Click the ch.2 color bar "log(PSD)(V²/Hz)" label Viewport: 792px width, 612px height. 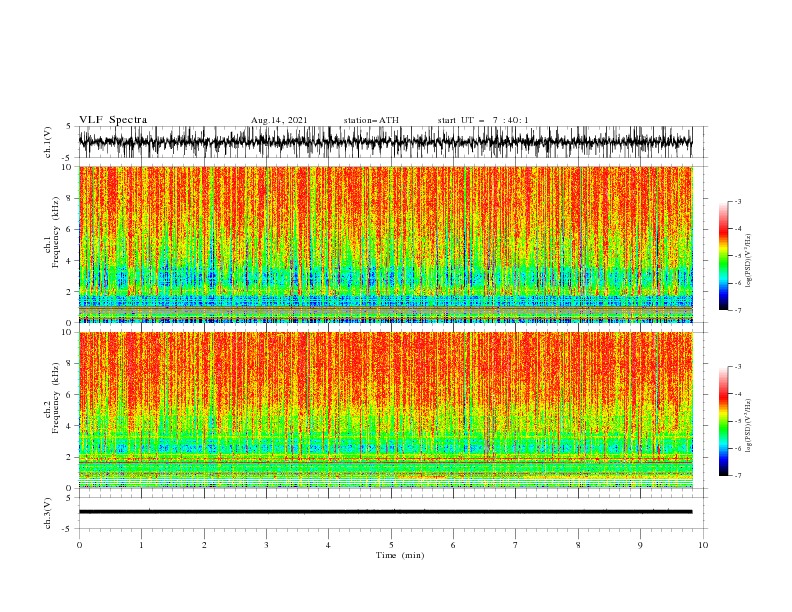748,426
